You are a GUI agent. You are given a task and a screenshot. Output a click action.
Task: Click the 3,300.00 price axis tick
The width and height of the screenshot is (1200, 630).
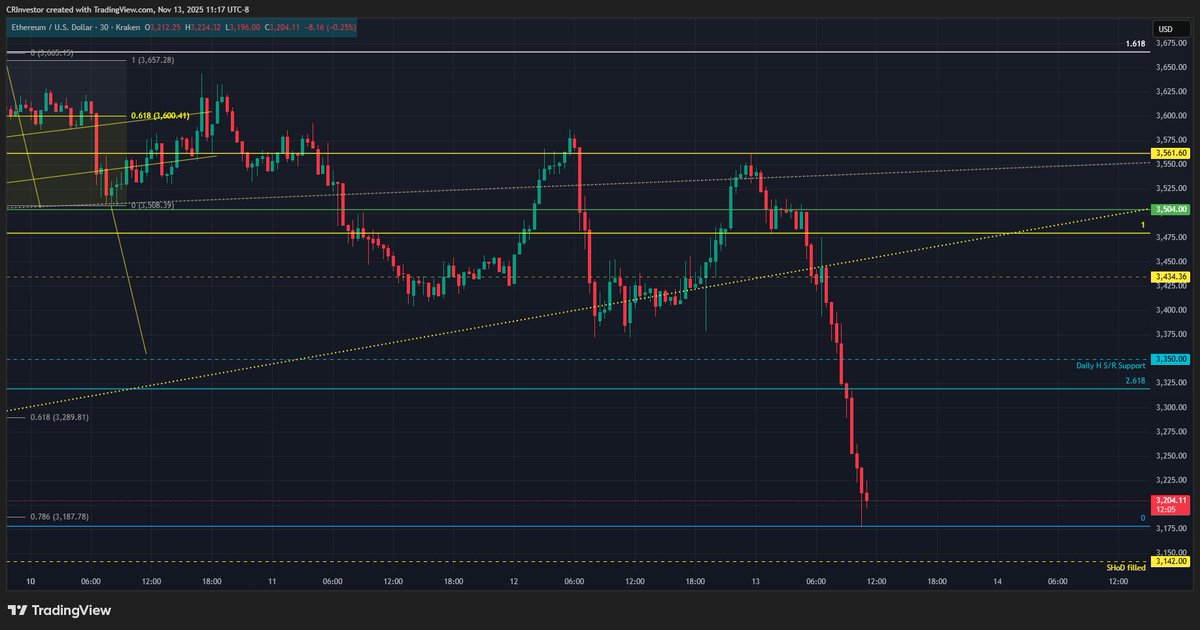click(1171, 407)
